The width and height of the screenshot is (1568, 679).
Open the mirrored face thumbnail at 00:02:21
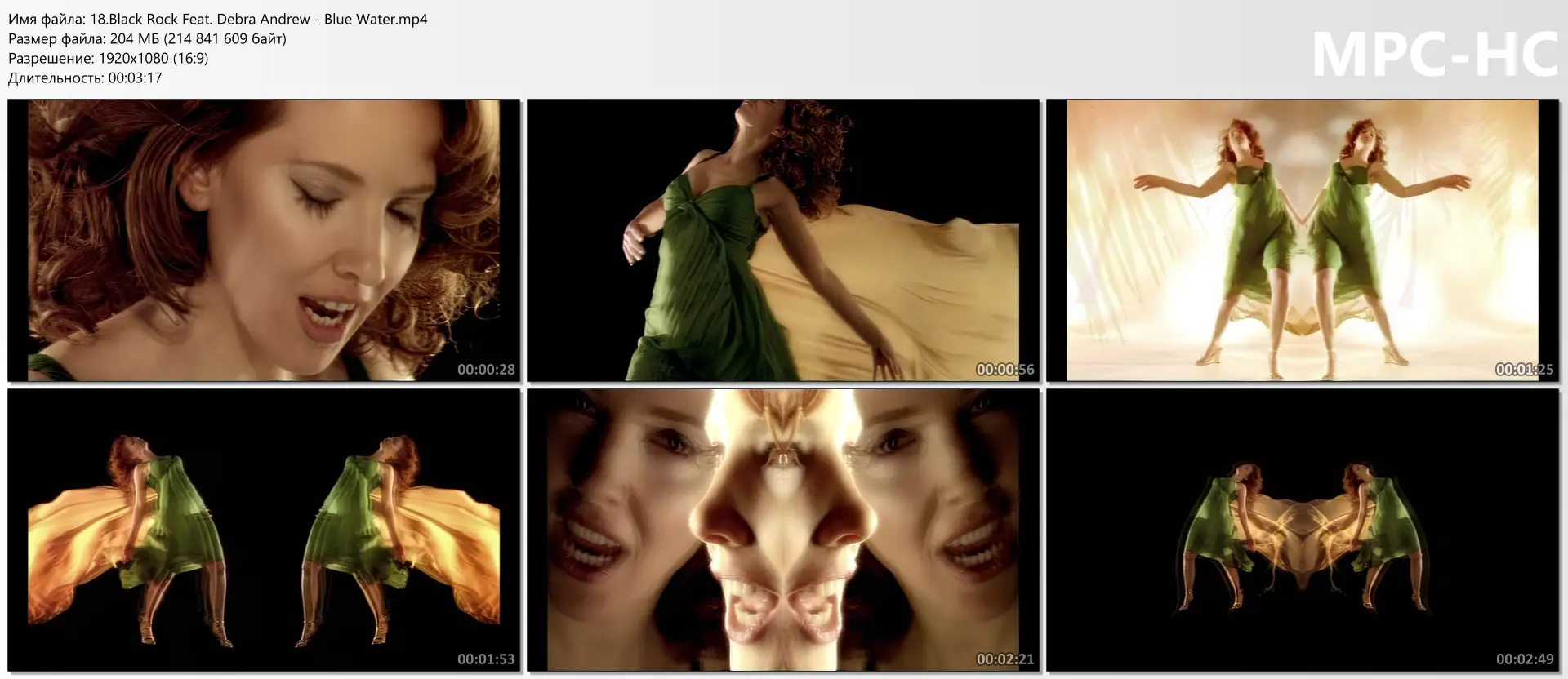pyautogui.click(x=782, y=530)
